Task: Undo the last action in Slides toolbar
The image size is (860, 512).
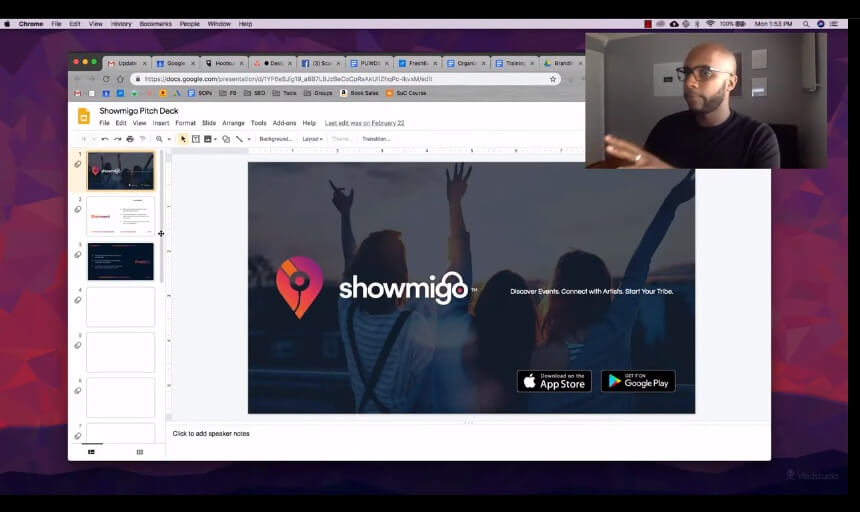Action: tap(105, 139)
